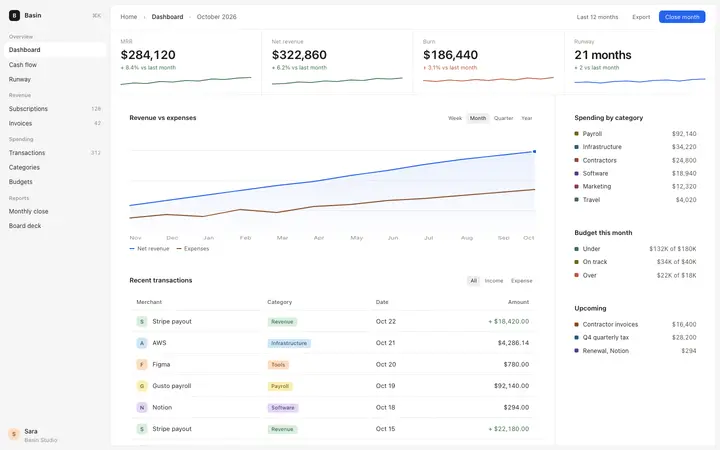This screenshot has height=450, width=720.
Task: Toggle Net revenue legend entry
Action: pos(149,249)
